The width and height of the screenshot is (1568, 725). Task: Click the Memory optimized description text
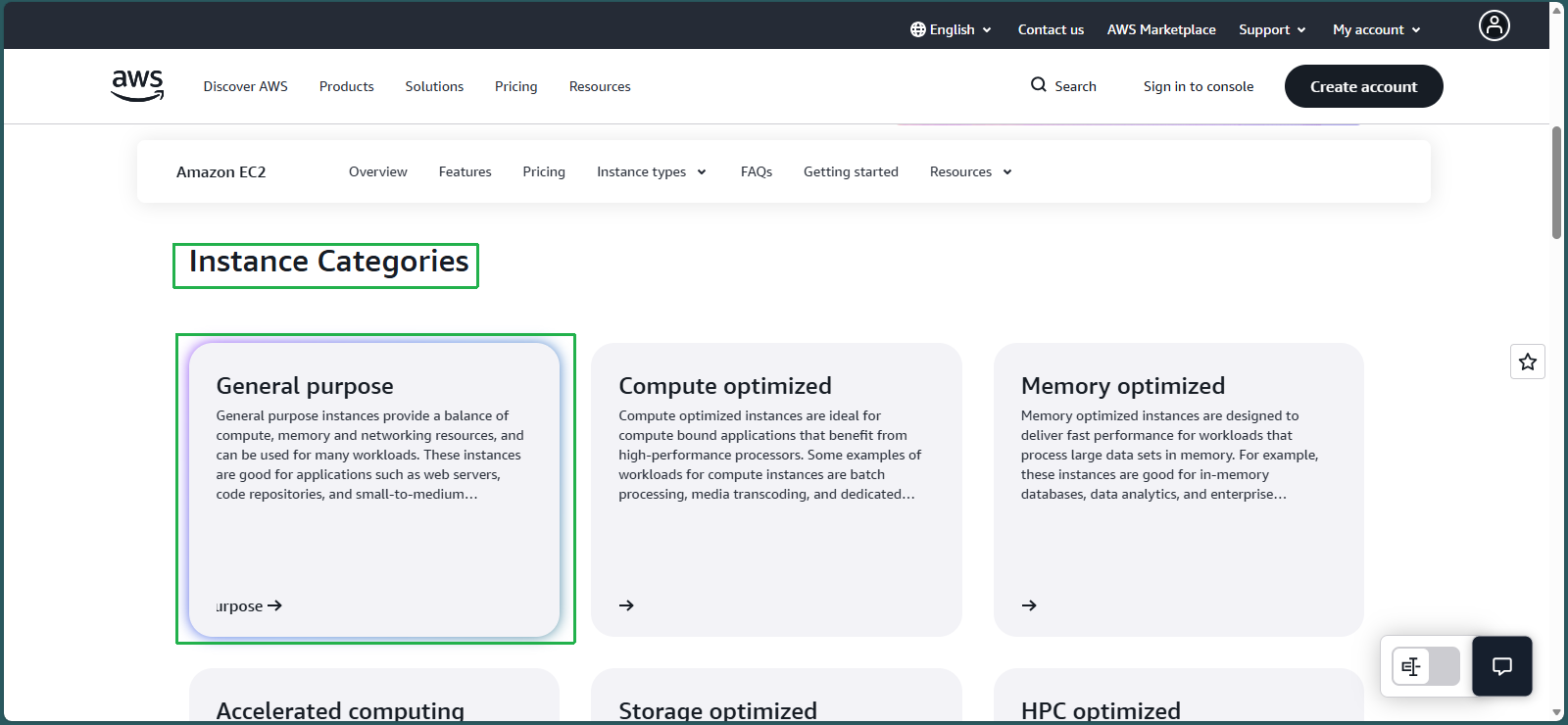click(x=1170, y=455)
